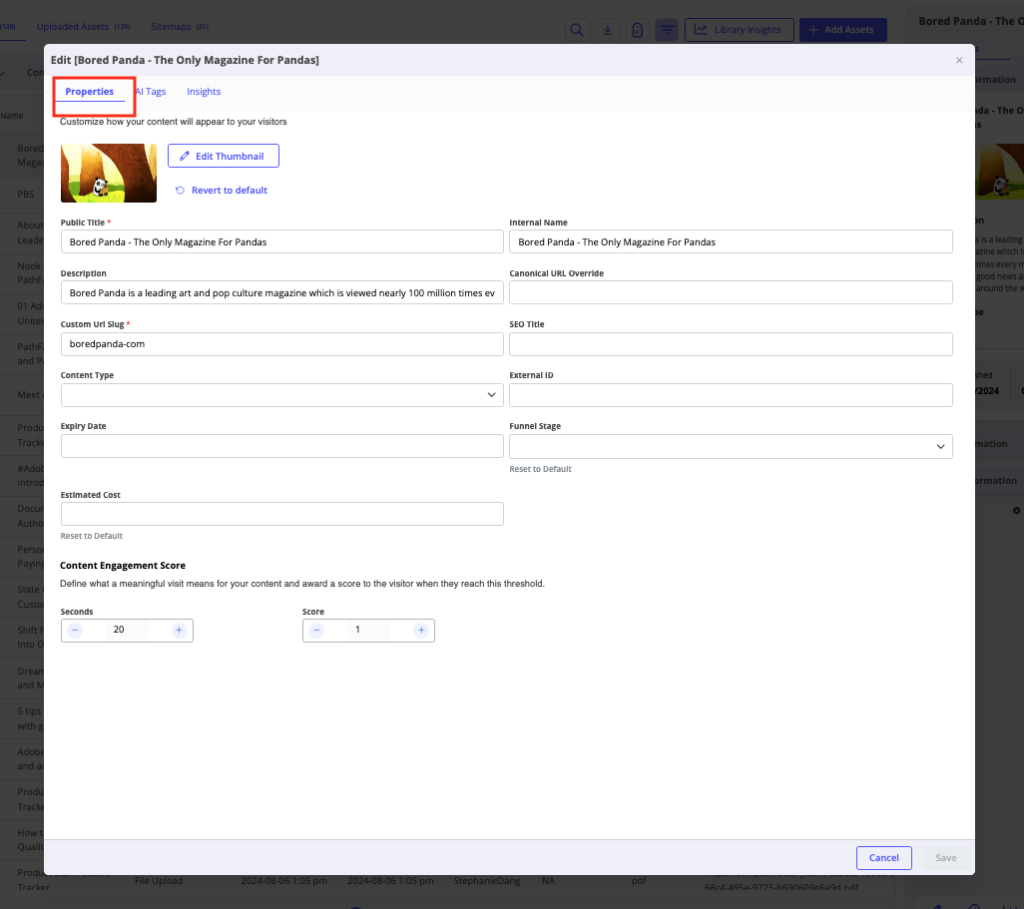
Task: Open the AI Tags tab
Action: [151, 91]
